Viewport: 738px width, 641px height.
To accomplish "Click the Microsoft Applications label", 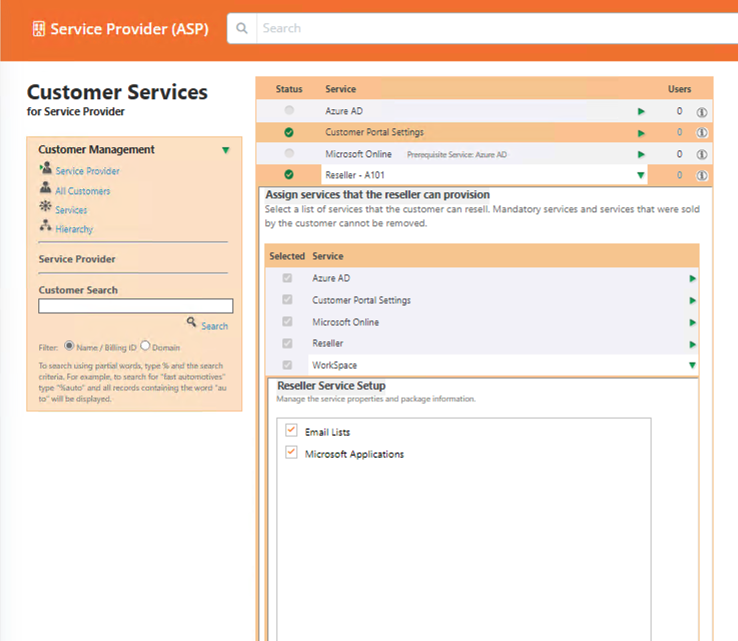I will point(354,454).
